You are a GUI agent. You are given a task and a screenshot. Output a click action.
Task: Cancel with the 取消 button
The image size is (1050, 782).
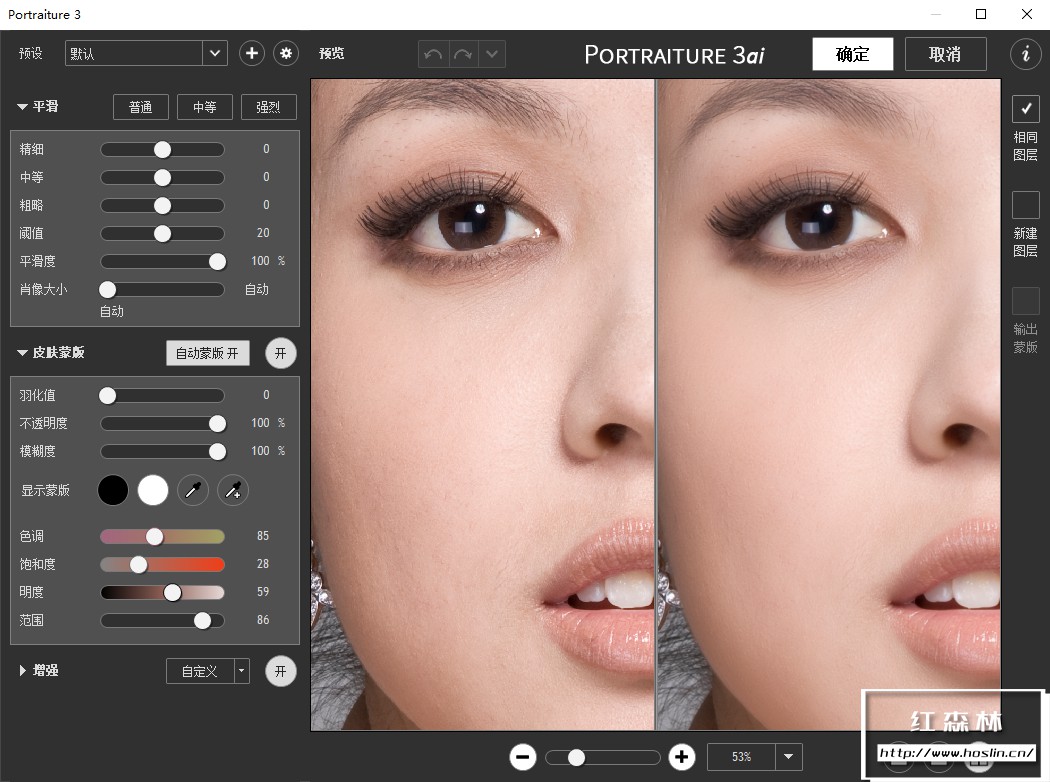pos(946,54)
